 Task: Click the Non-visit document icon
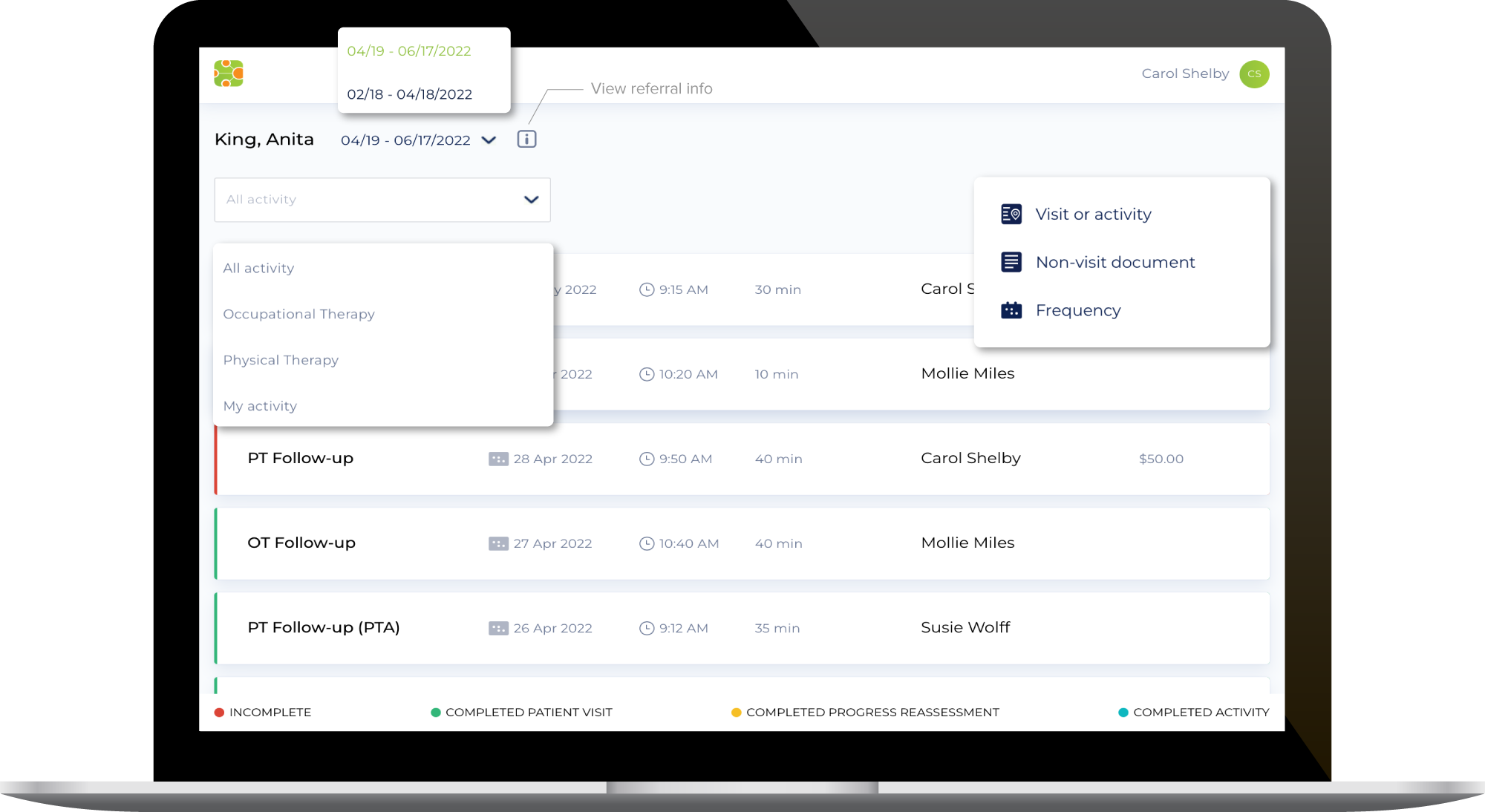coord(1011,262)
